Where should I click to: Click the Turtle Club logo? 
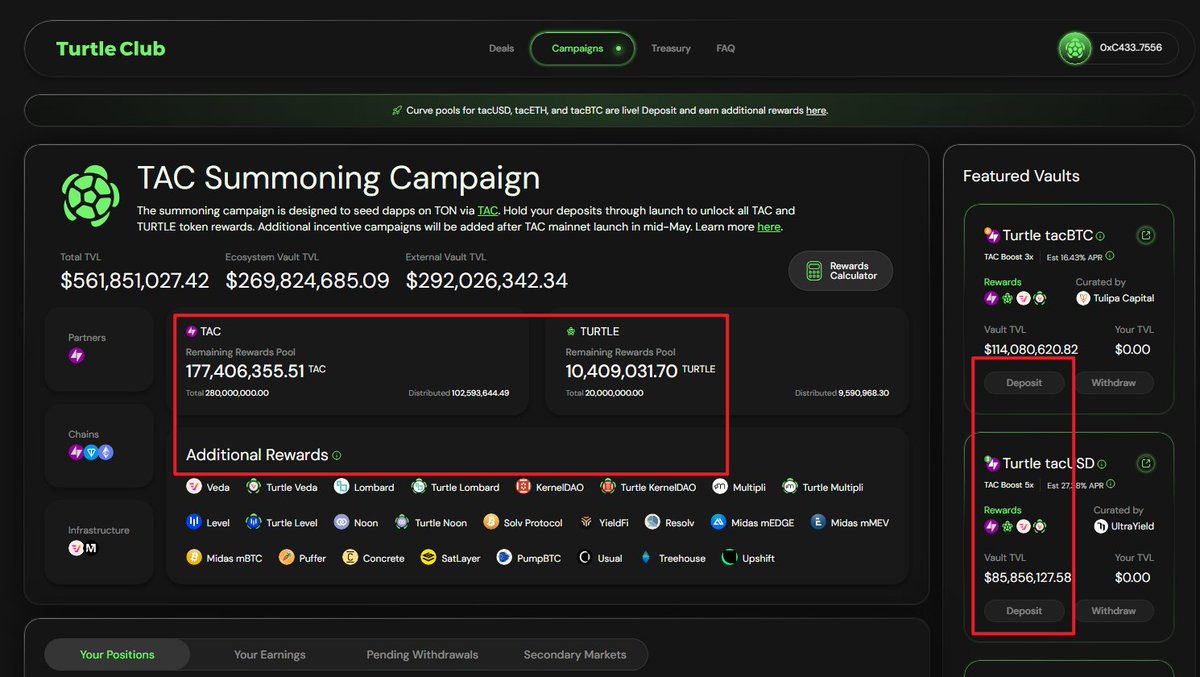point(110,48)
